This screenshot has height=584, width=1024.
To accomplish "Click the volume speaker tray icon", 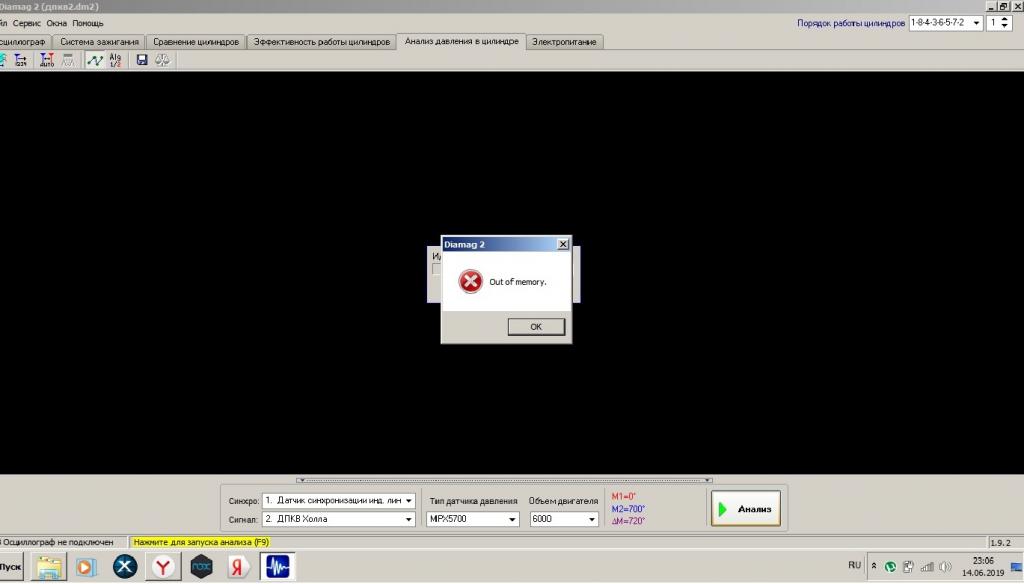I will click(945, 567).
